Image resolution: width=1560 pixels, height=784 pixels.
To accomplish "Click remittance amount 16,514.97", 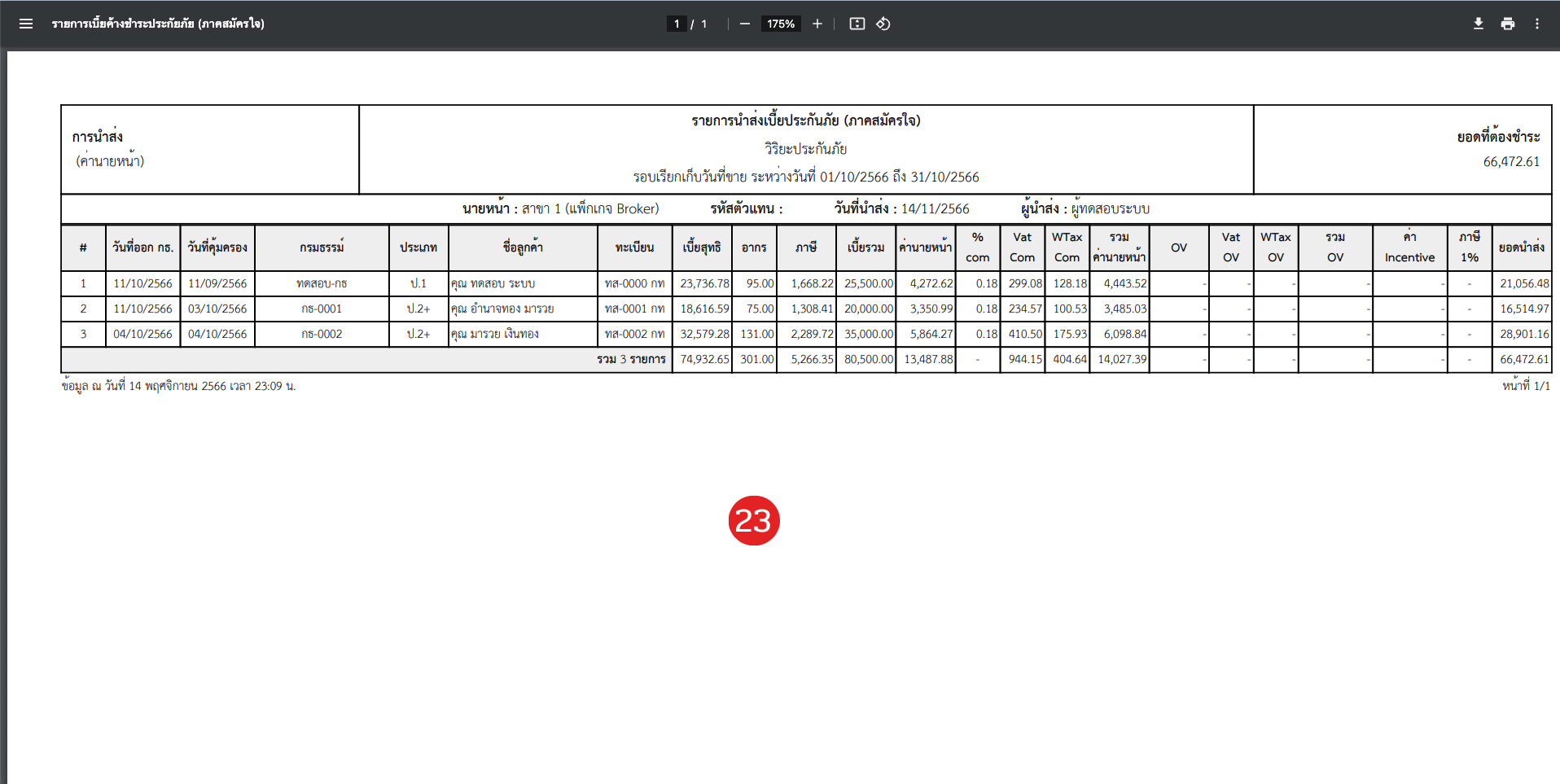I will pyautogui.click(x=1524, y=309).
